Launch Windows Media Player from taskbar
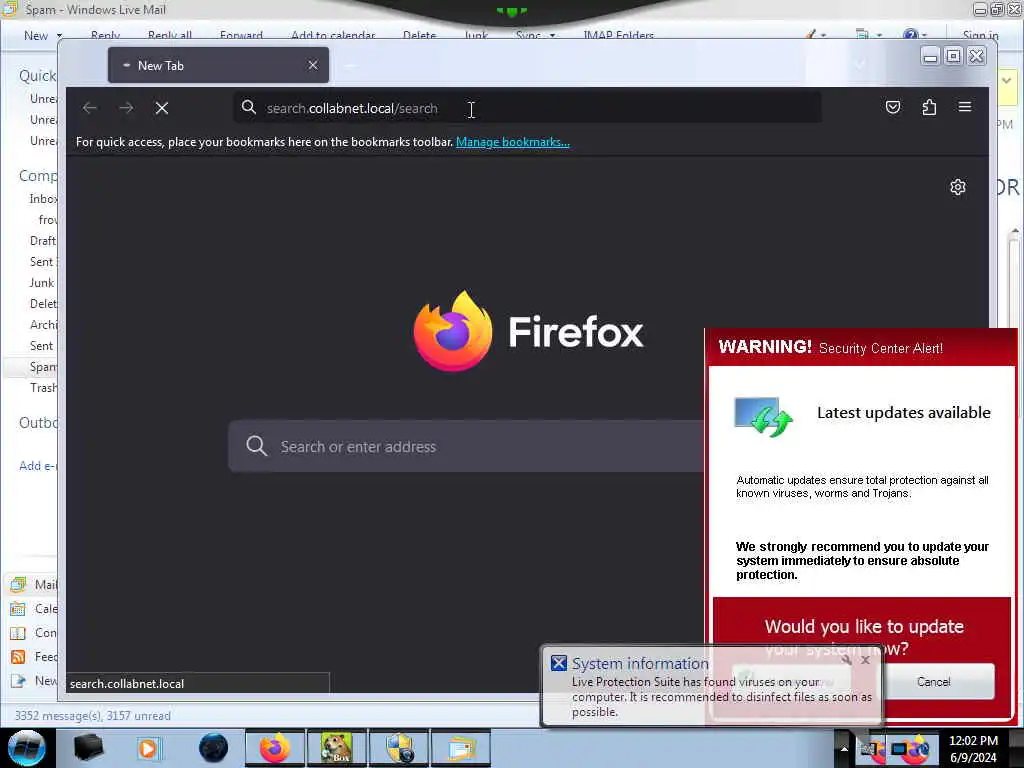 coord(149,748)
